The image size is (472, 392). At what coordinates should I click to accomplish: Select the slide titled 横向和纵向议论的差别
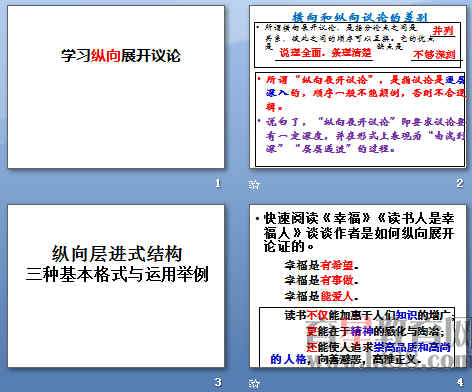(x=358, y=87)
